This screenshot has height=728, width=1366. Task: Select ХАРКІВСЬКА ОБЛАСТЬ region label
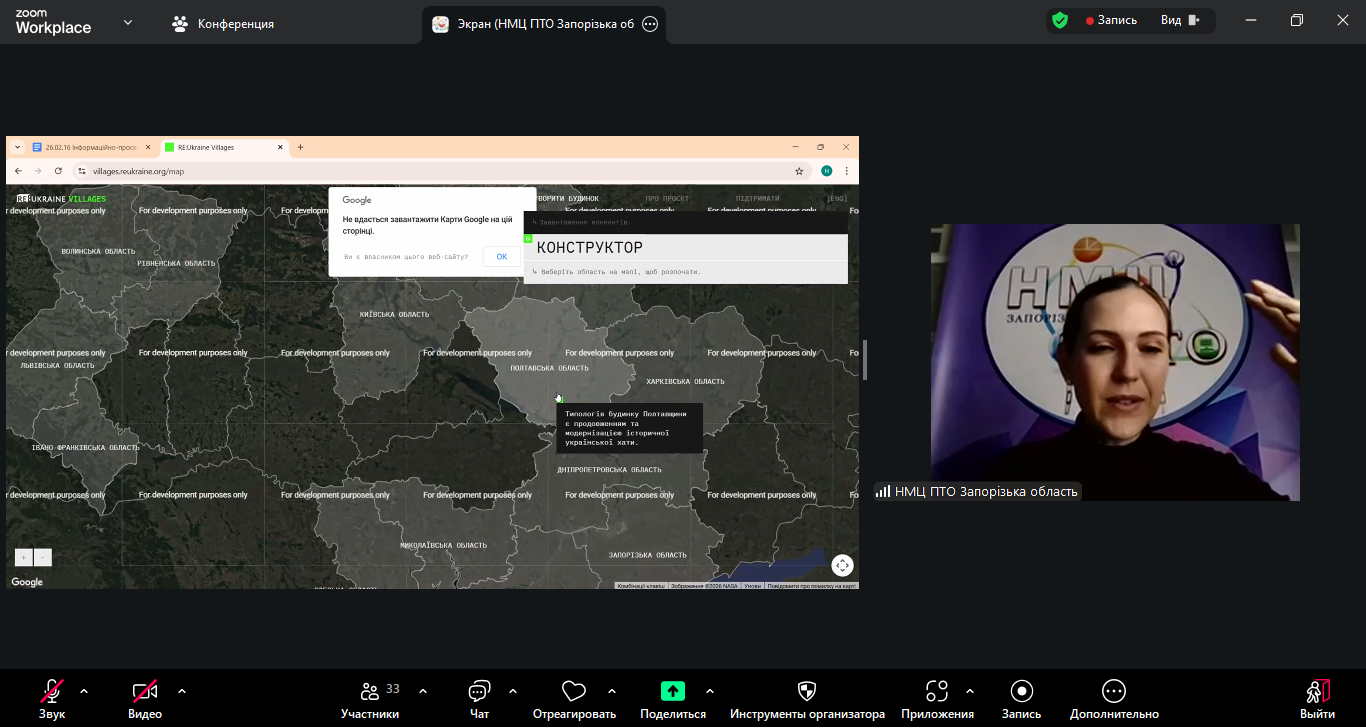686,381
